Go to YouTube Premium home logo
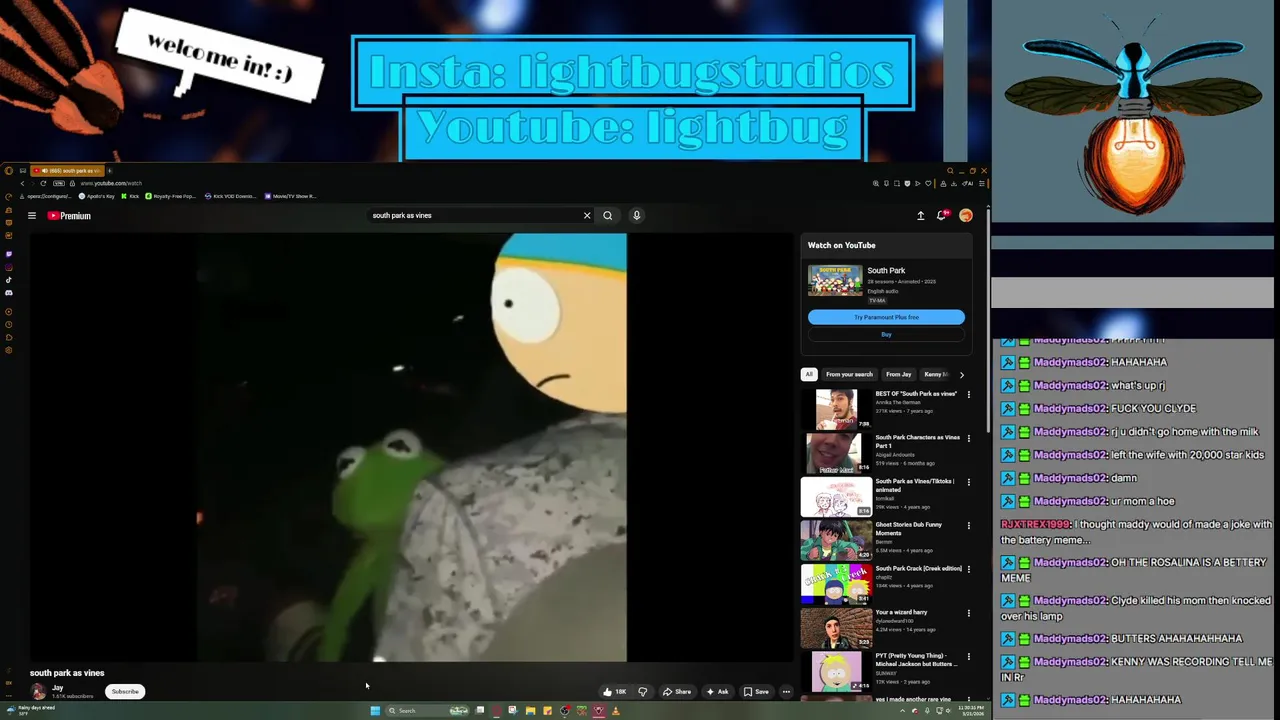This screenshot has width=1280, height=720. (x=69, y=216)
